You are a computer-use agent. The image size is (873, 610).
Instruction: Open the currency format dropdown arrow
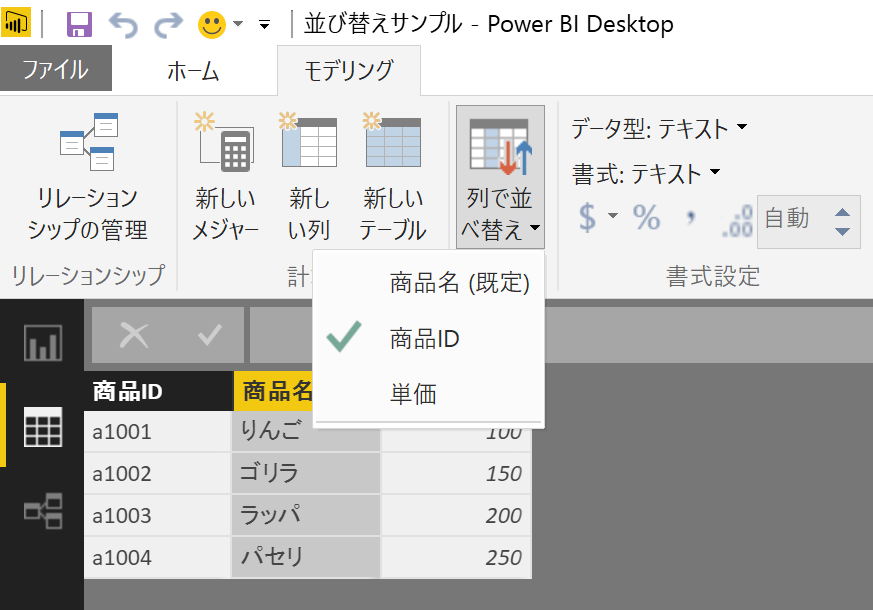point(612,215)
